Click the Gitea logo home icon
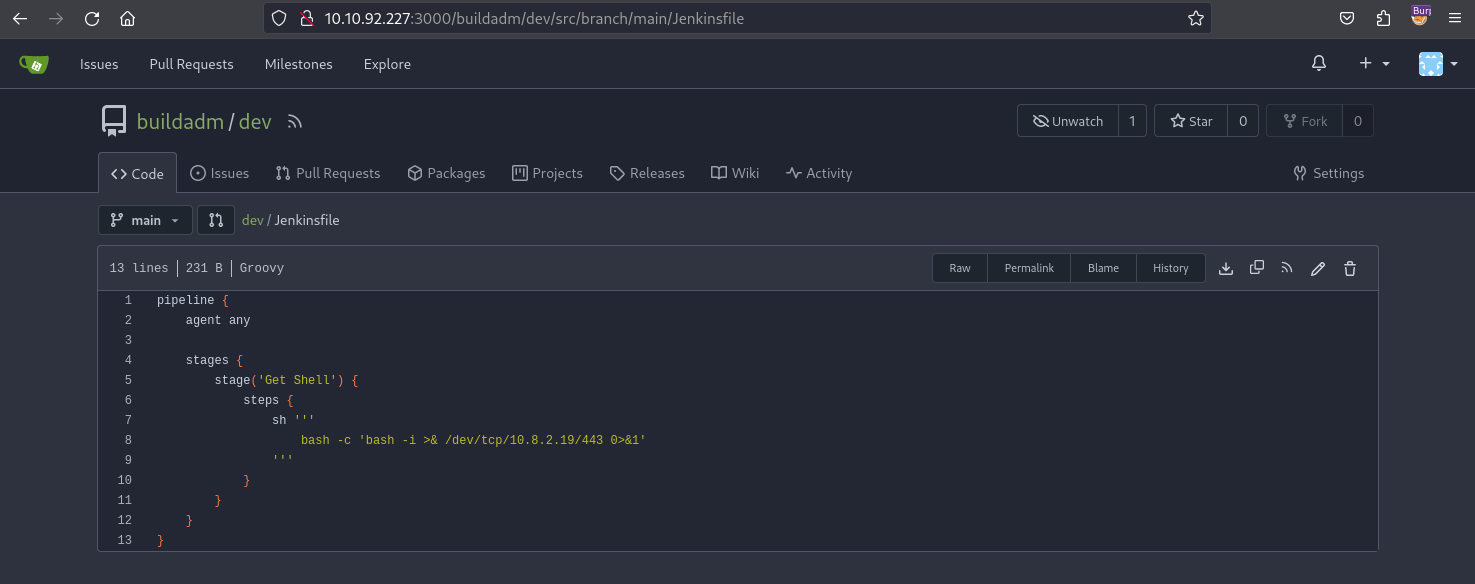 click(x=33, y=64)
